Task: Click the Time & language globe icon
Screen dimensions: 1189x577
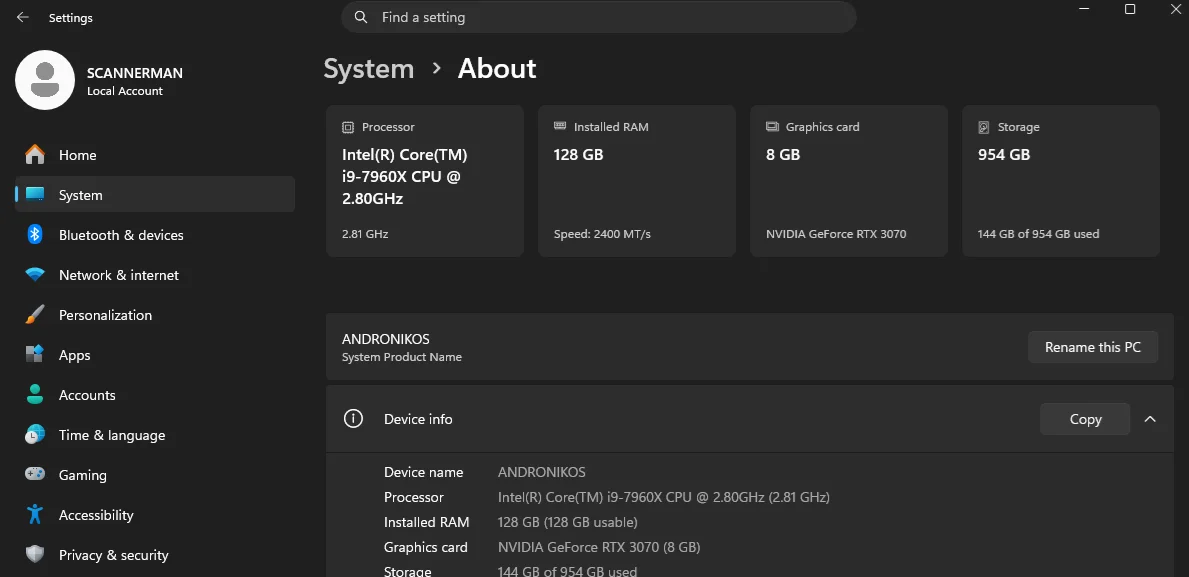Action: click(35, 435)
